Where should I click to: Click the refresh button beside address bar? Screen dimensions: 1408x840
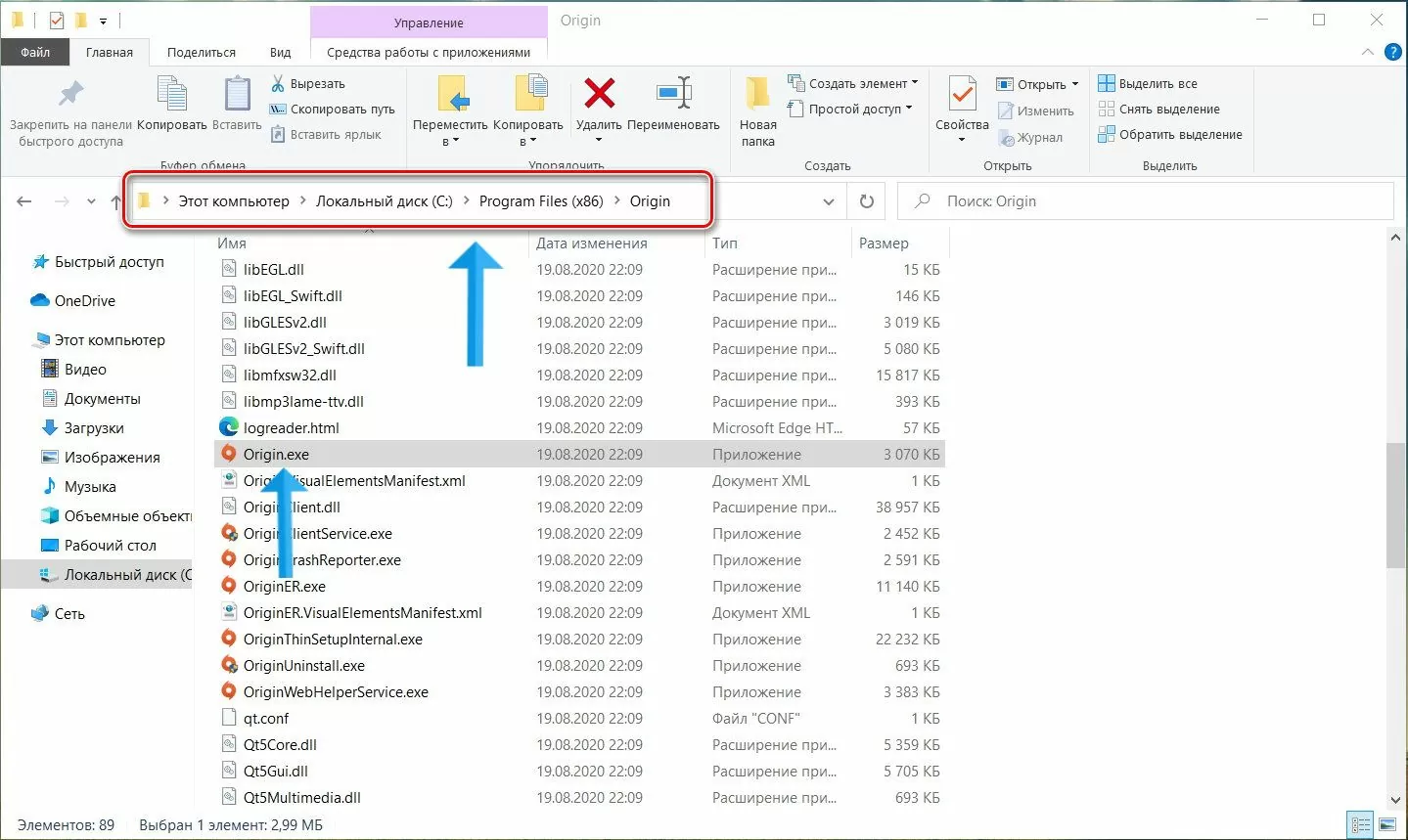pyautogui.click(x=866, y=201)
